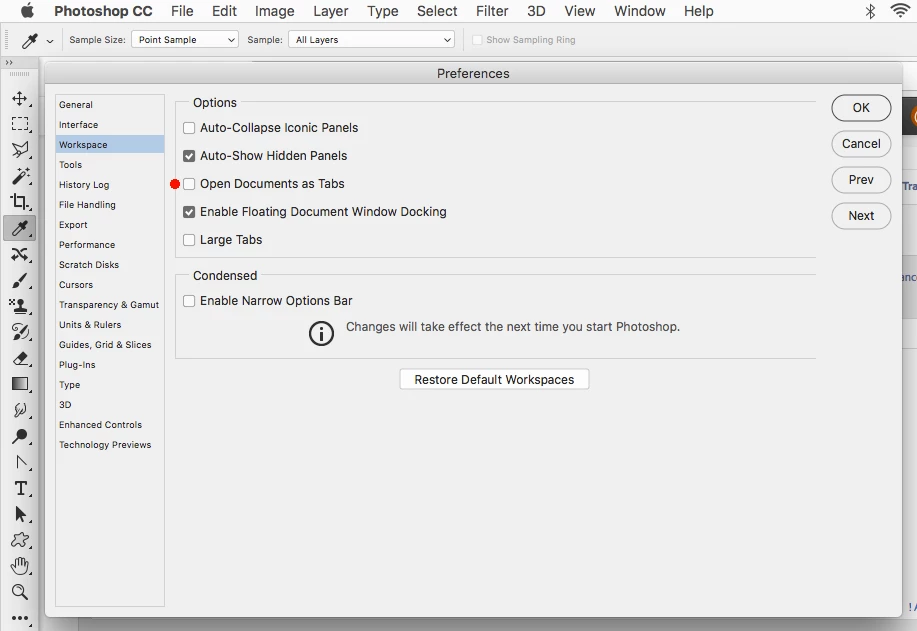Open the Filter menu
The image size is (917, 631).
[x=492, y=11]
